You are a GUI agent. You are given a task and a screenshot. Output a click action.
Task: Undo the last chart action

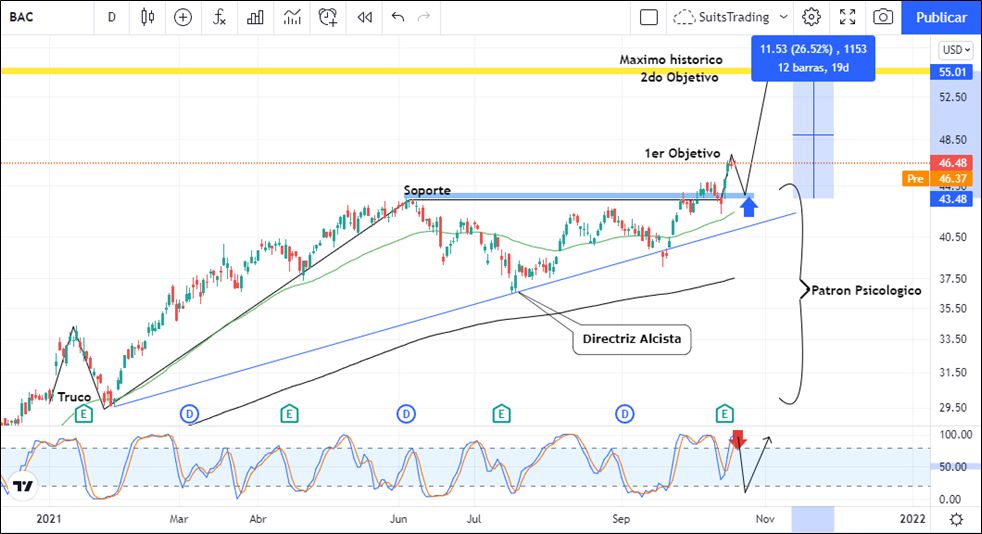(398, 17)
